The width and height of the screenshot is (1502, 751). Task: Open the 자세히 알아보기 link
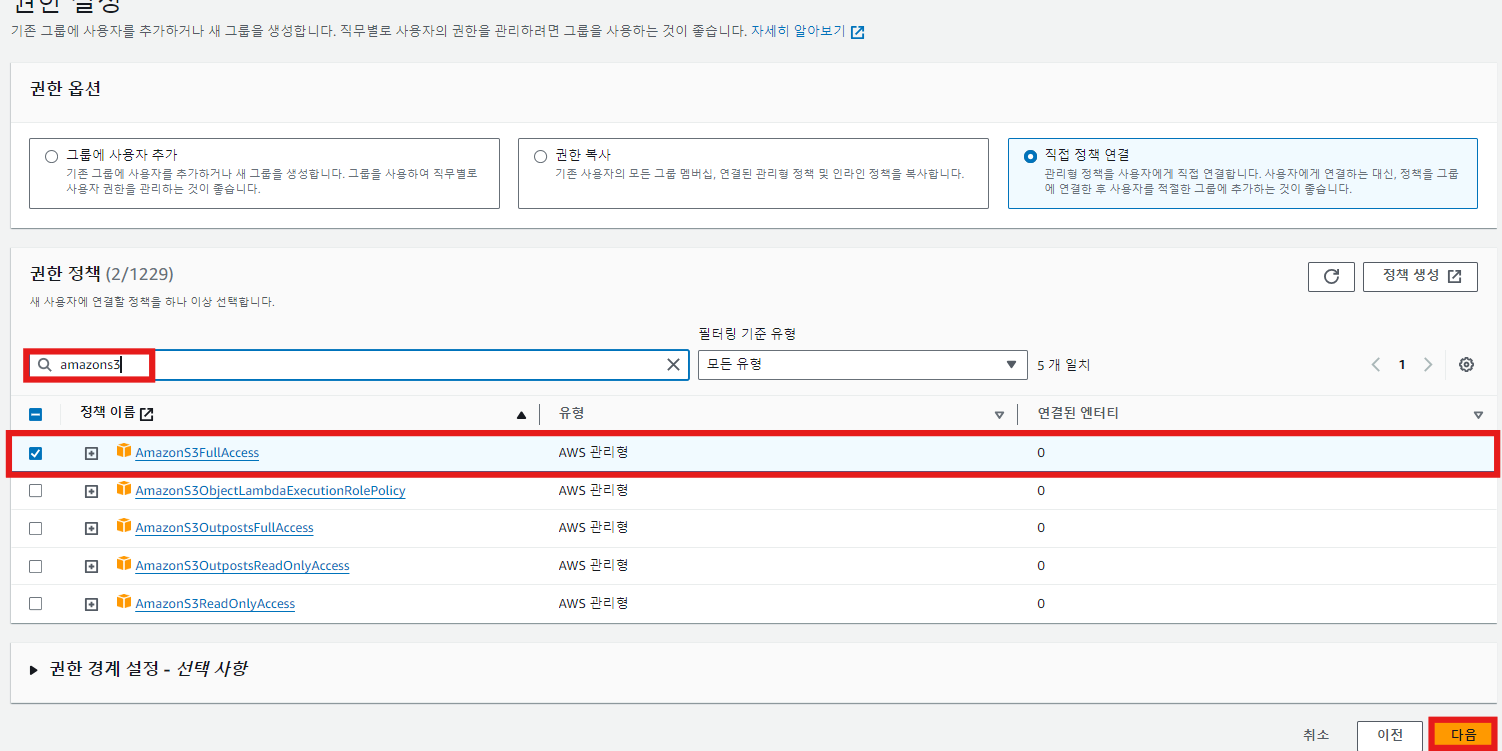click(809, 31)
